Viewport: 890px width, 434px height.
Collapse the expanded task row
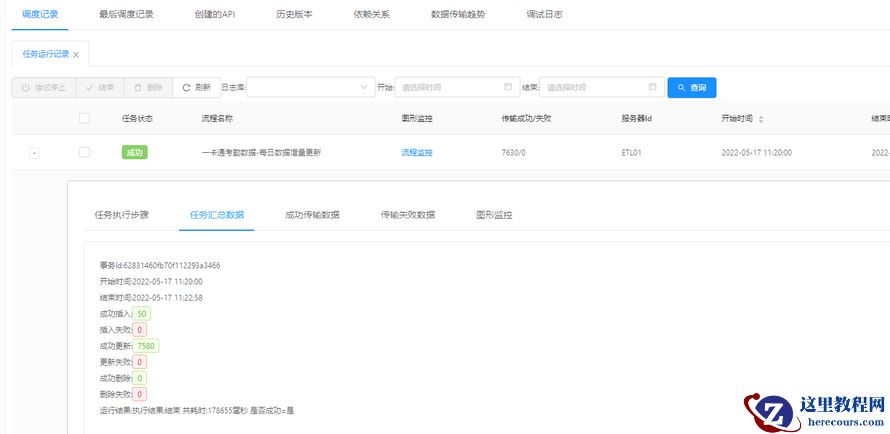pyautogui.click(x=34, y=153)
